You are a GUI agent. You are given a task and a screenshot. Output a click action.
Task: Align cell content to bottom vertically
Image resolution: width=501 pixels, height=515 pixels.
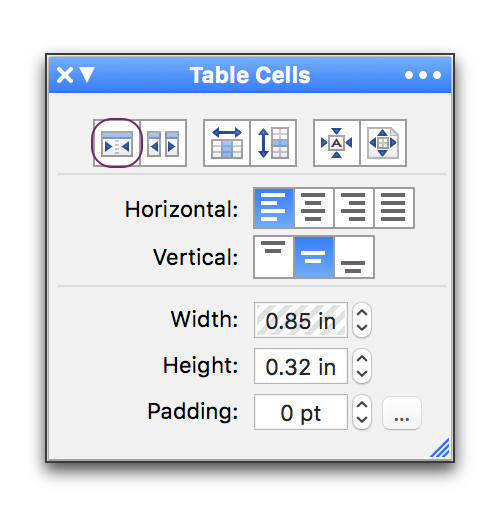click(354, 257)
